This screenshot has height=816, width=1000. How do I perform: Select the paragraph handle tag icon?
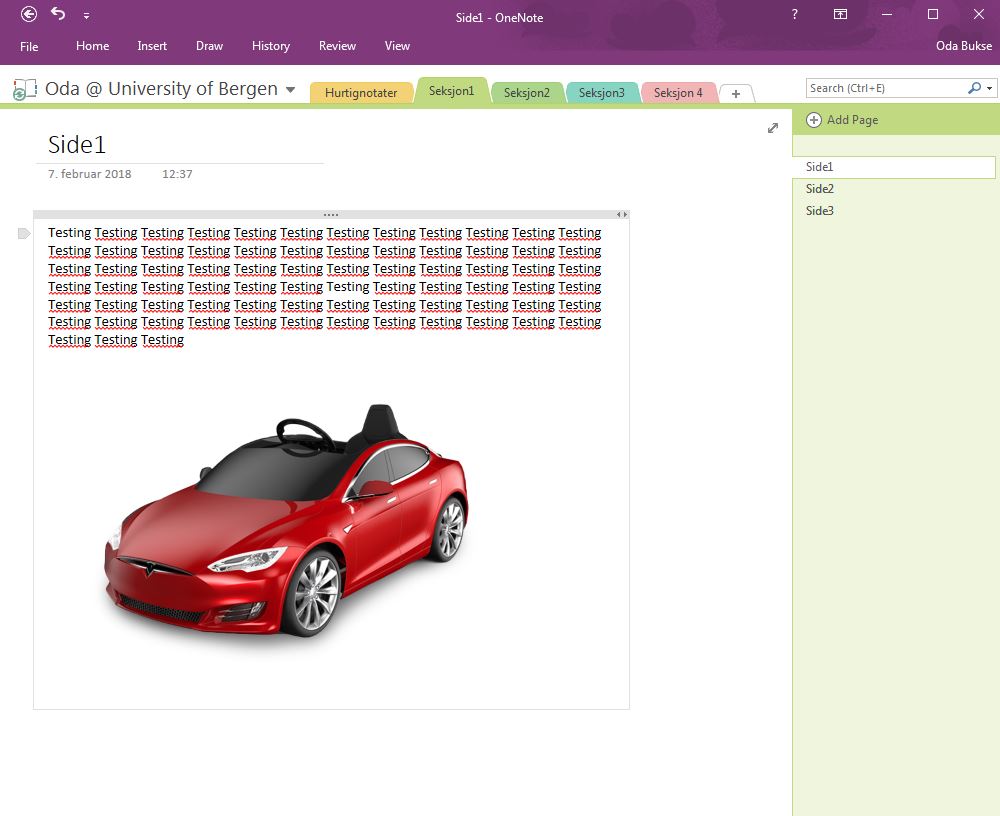[24, 234]
